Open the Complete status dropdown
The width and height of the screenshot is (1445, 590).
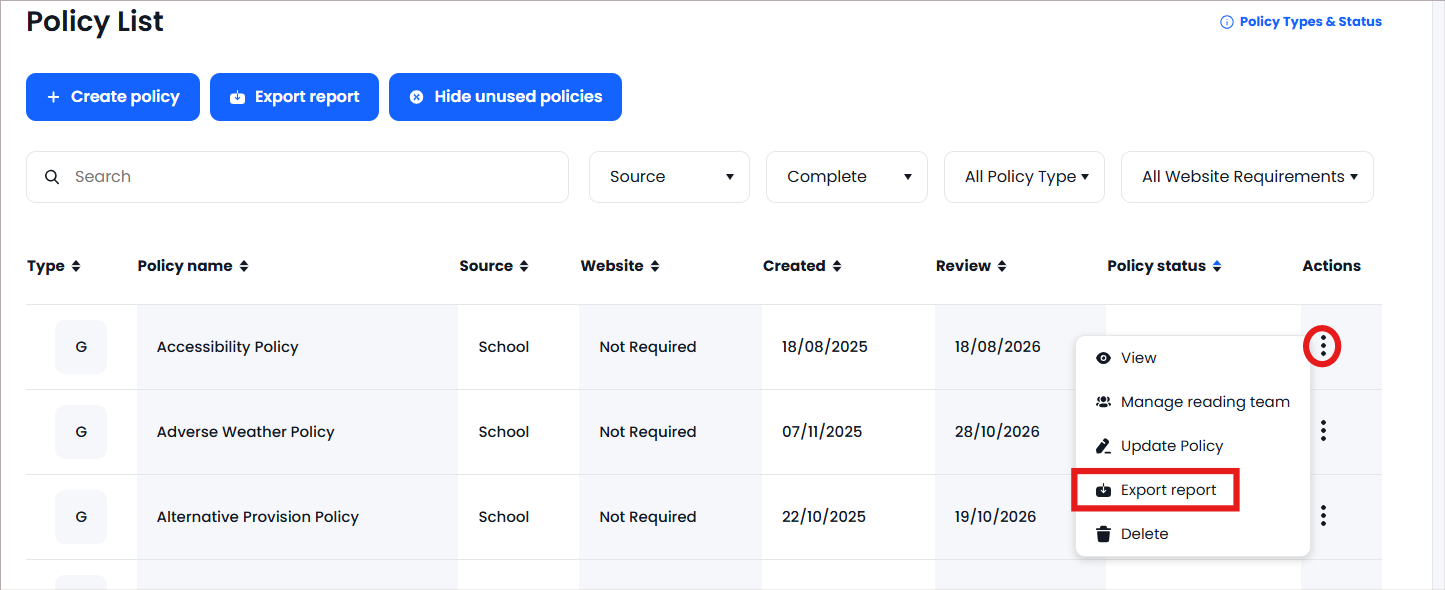[x=846, y=177]
